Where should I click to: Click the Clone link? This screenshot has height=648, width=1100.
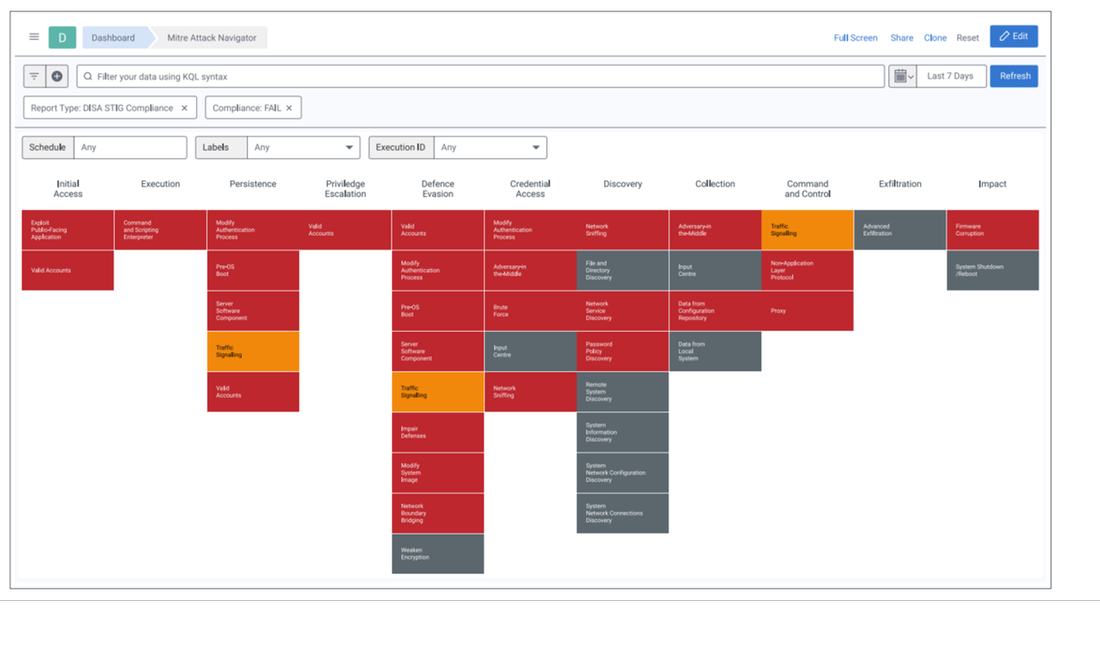[935, 38]
